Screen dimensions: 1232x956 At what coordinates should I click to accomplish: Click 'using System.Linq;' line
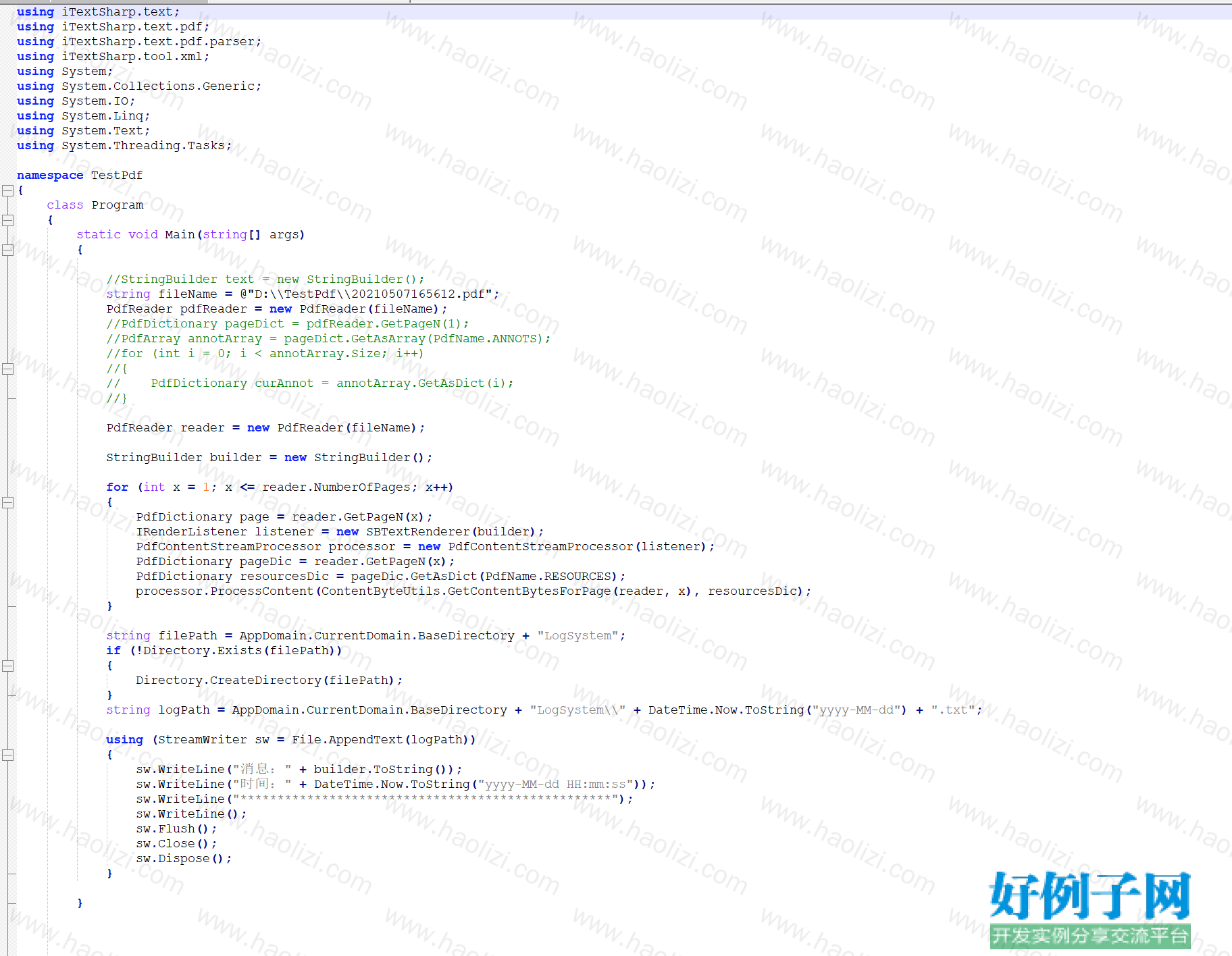[83, 116]
